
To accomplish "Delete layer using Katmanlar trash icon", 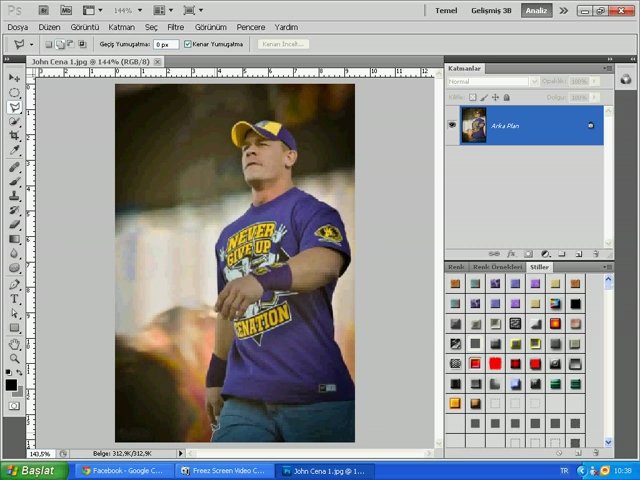I will click(596, 254).
